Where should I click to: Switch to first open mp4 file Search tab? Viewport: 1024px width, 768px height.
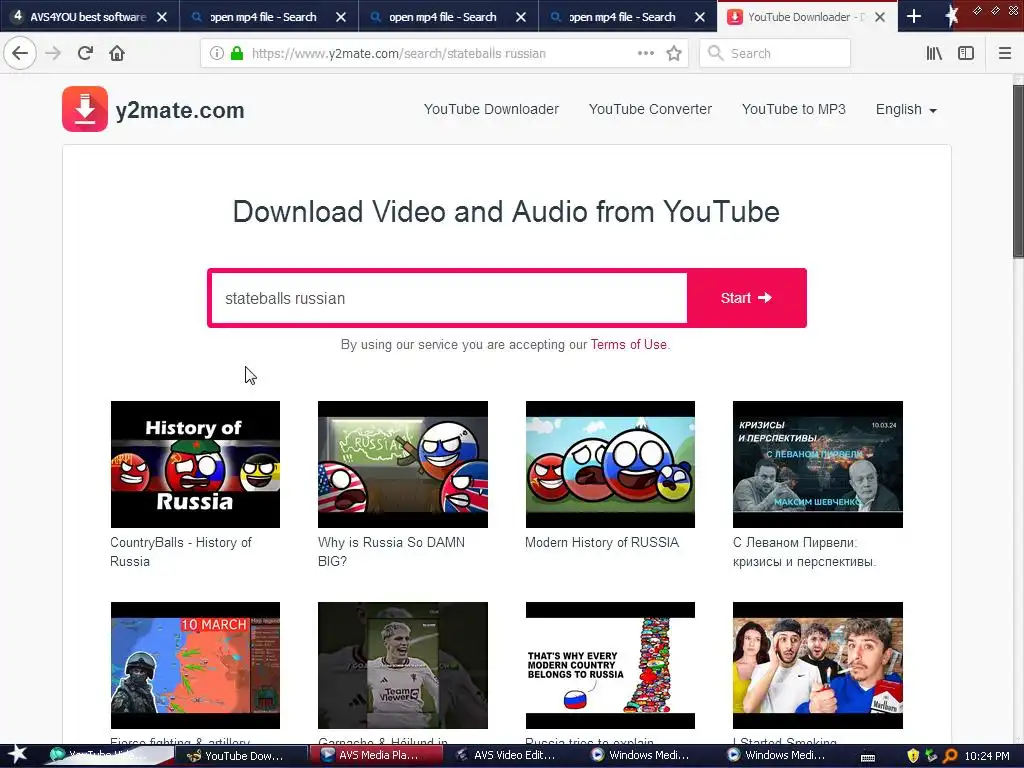pos(263,17)
